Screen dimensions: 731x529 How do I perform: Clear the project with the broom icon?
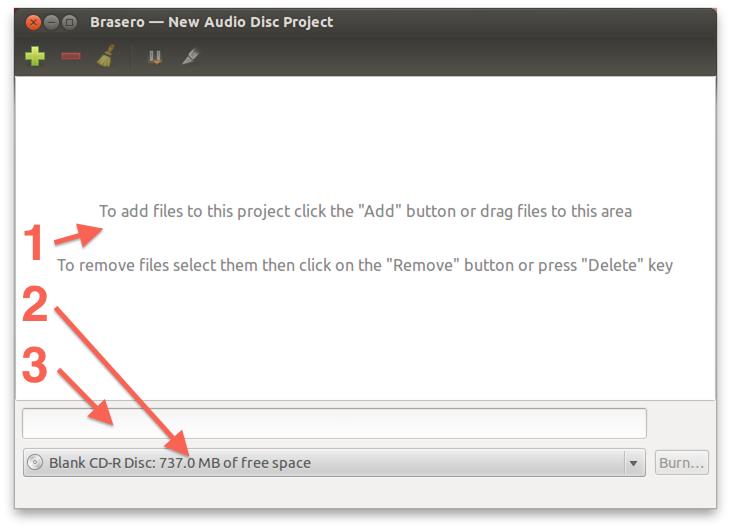click(x=106, y=56)
